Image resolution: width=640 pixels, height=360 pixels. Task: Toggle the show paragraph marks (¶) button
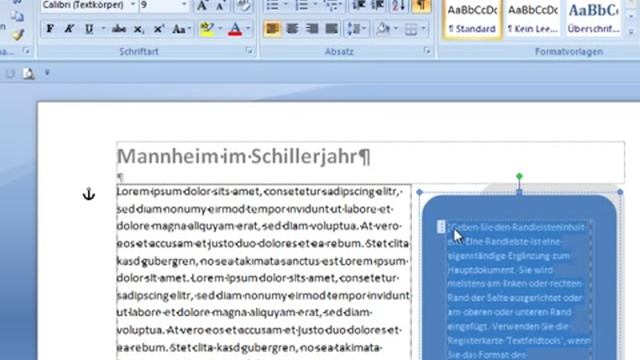tap(421, 5)
